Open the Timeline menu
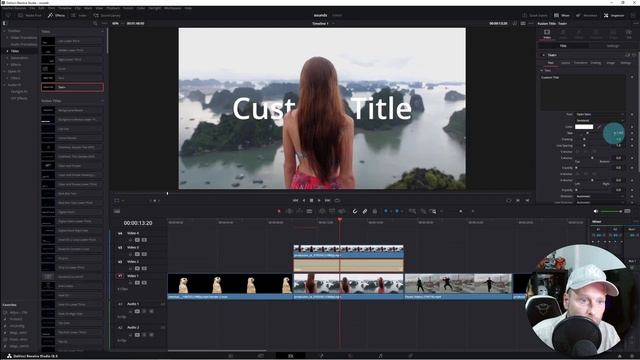Viewport: 640px width, 360px height. point(64,8)
